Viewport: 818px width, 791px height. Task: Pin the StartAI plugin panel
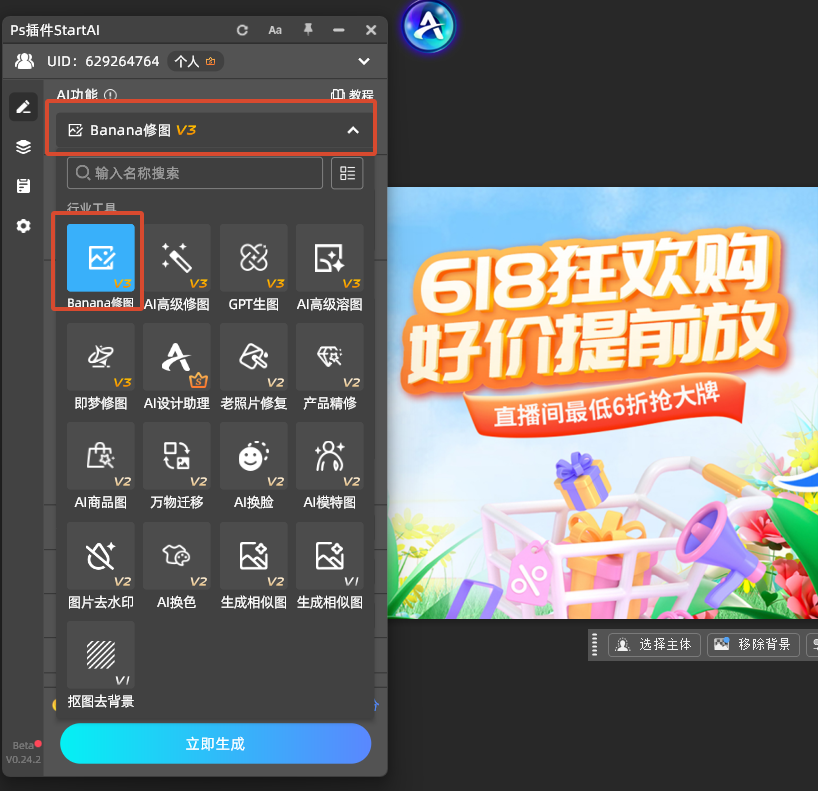pyautogui.click(x=308, y=30)
